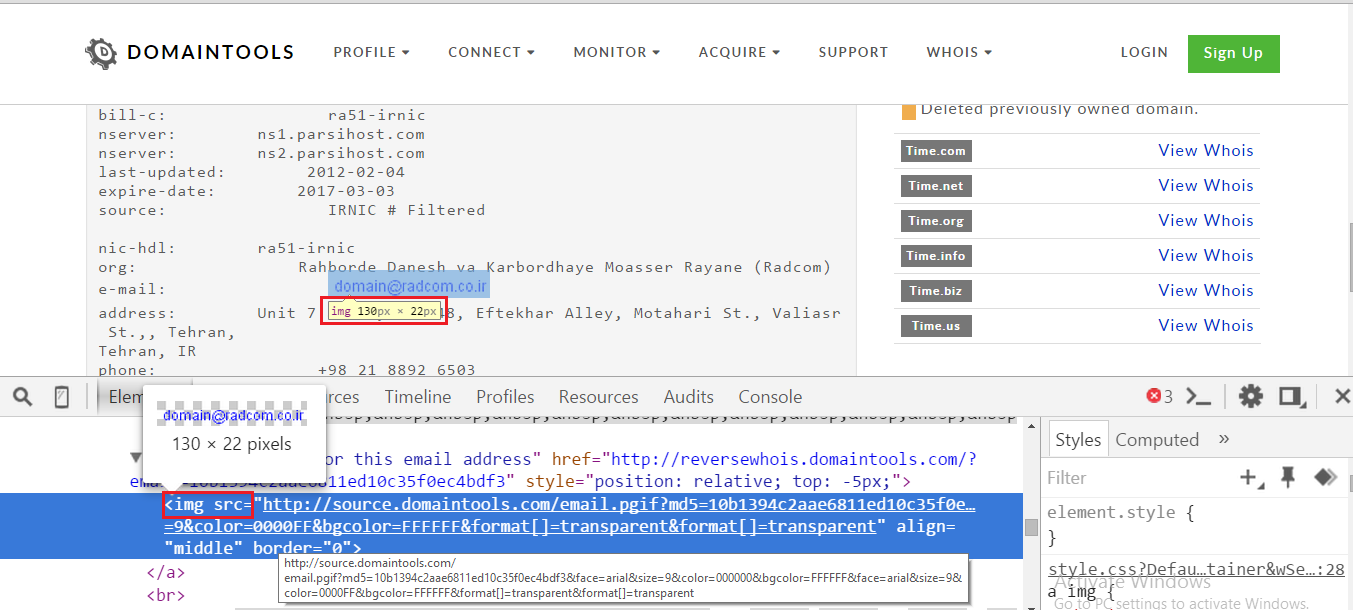
Task: Click the green Sign Up button
Action: [x=1233, y=53]
